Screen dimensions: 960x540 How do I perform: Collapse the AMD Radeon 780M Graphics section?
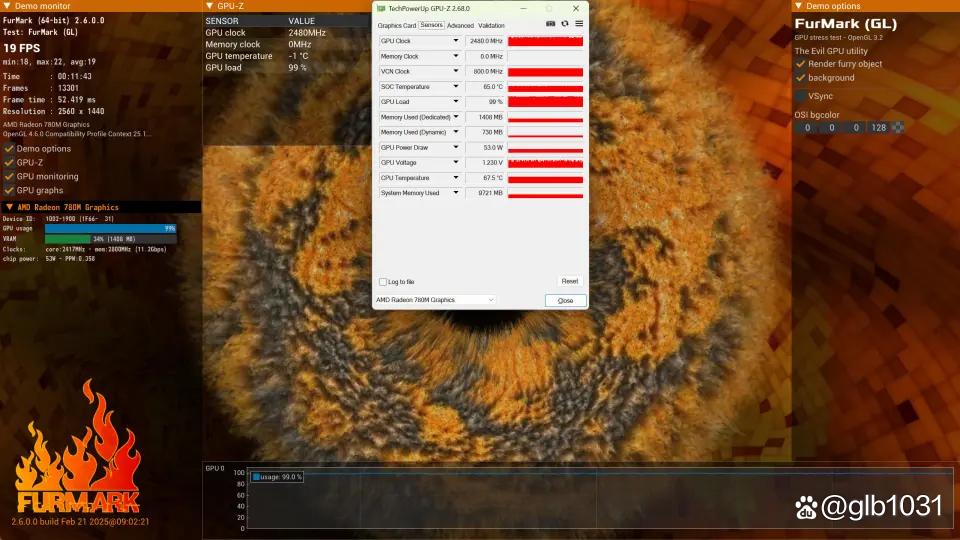pos(9,207)
